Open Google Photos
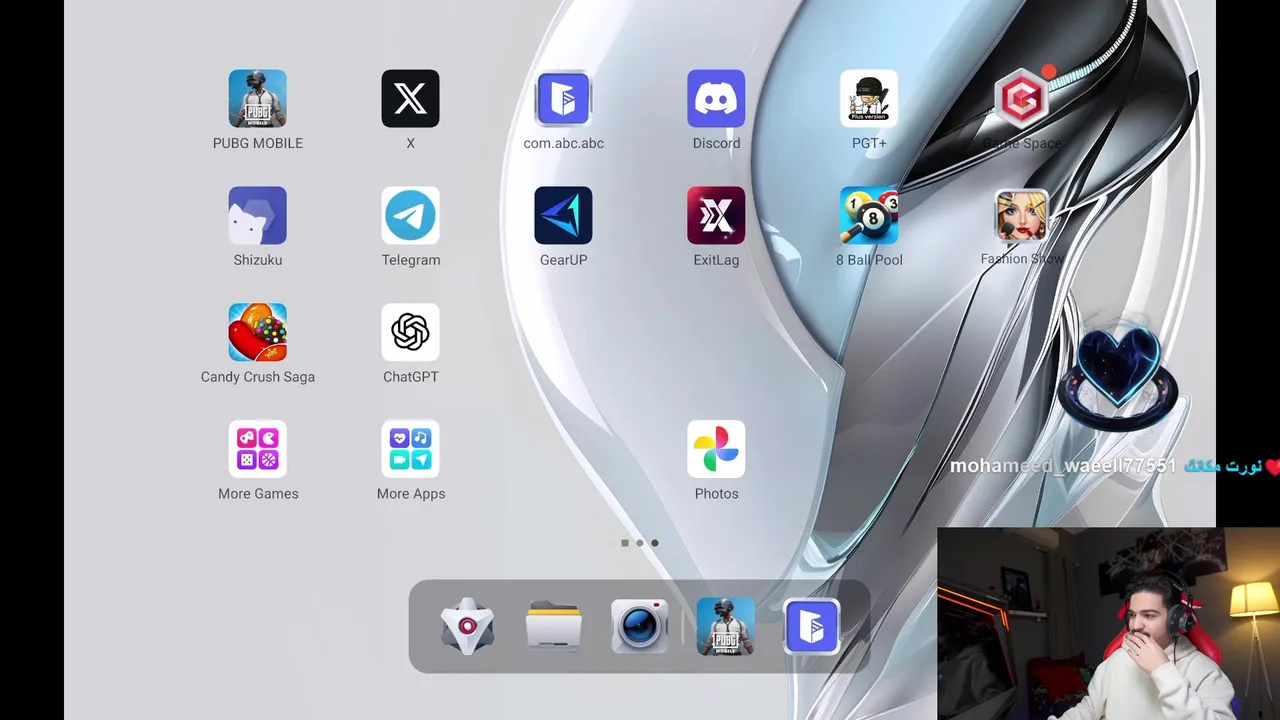The height and width of the screenshot is (720, 1280). coord(716,449)
